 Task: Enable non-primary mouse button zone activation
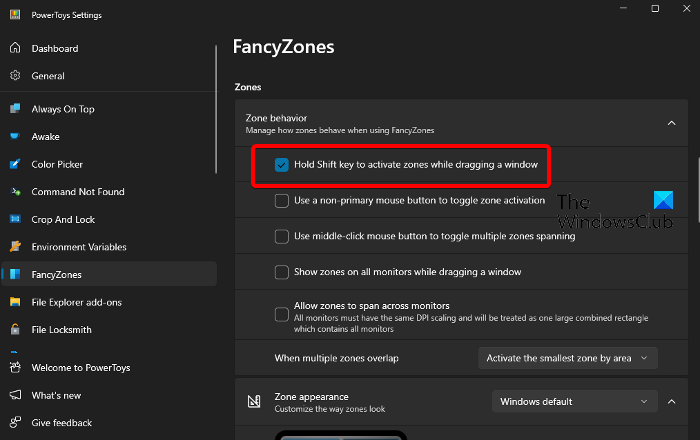pyautogui.click(x=282, y=200)
